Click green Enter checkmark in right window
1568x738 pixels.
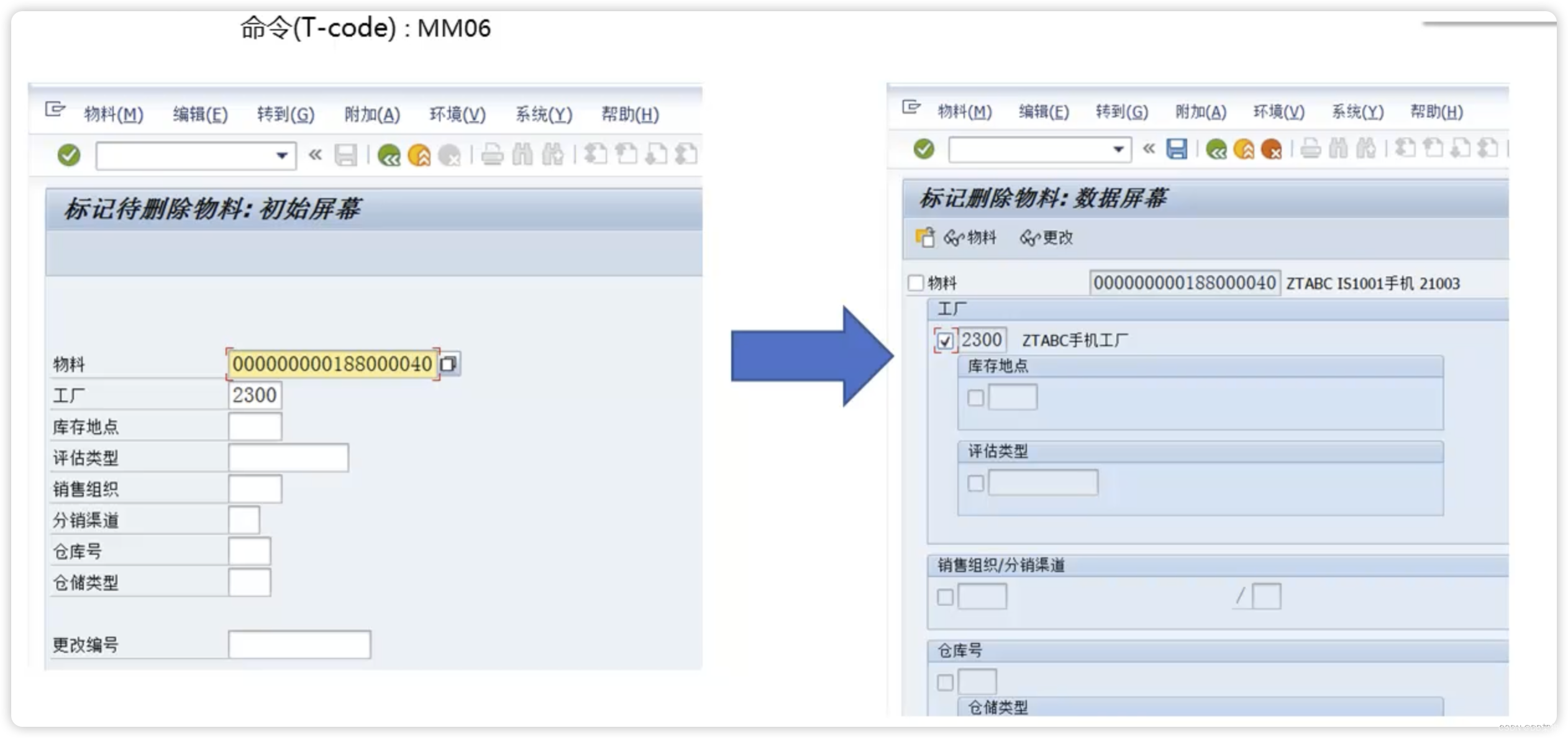coord(924,149)
